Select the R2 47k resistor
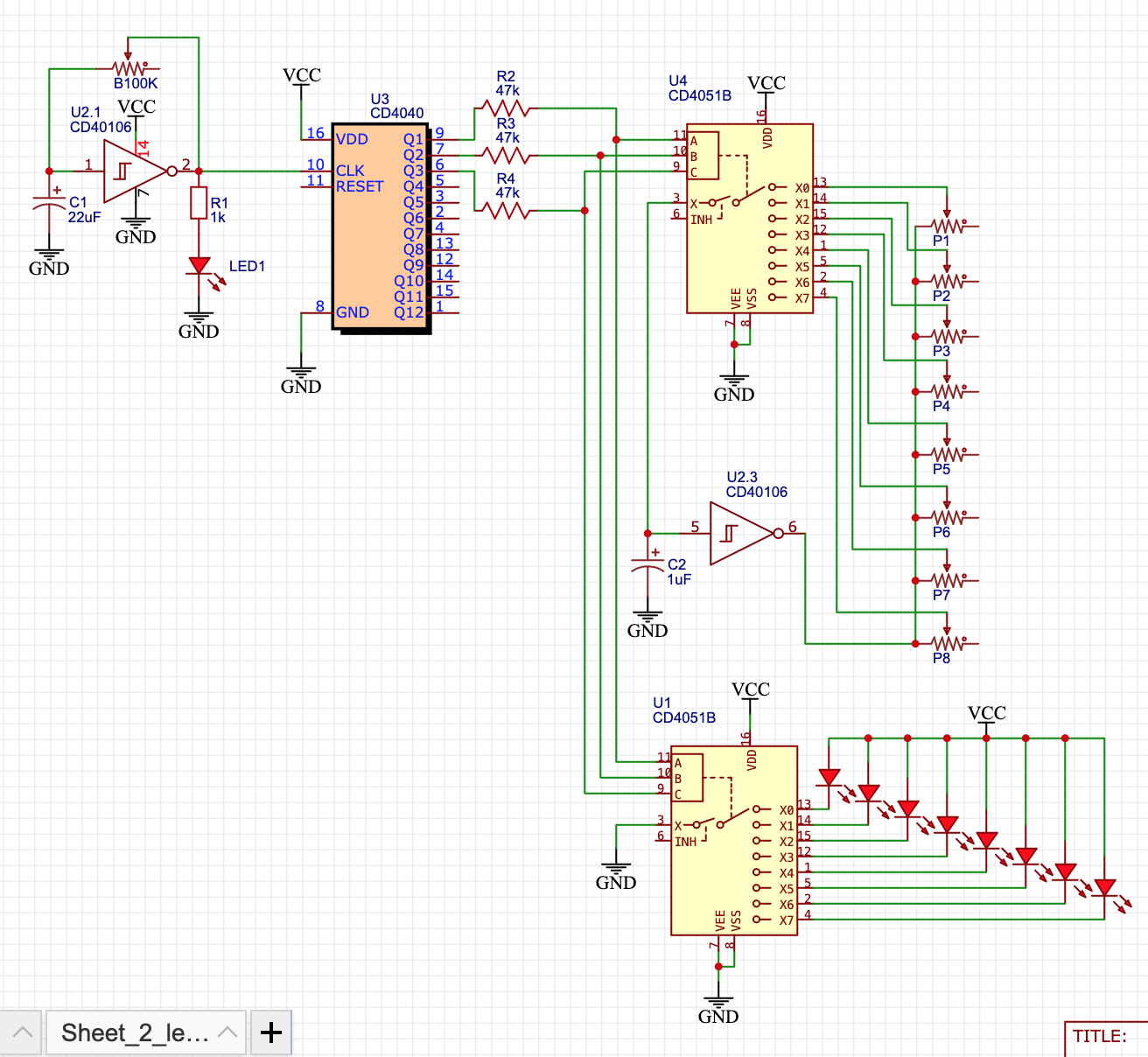Viewport: 1148px width, 1057px height. click(506, 108)
